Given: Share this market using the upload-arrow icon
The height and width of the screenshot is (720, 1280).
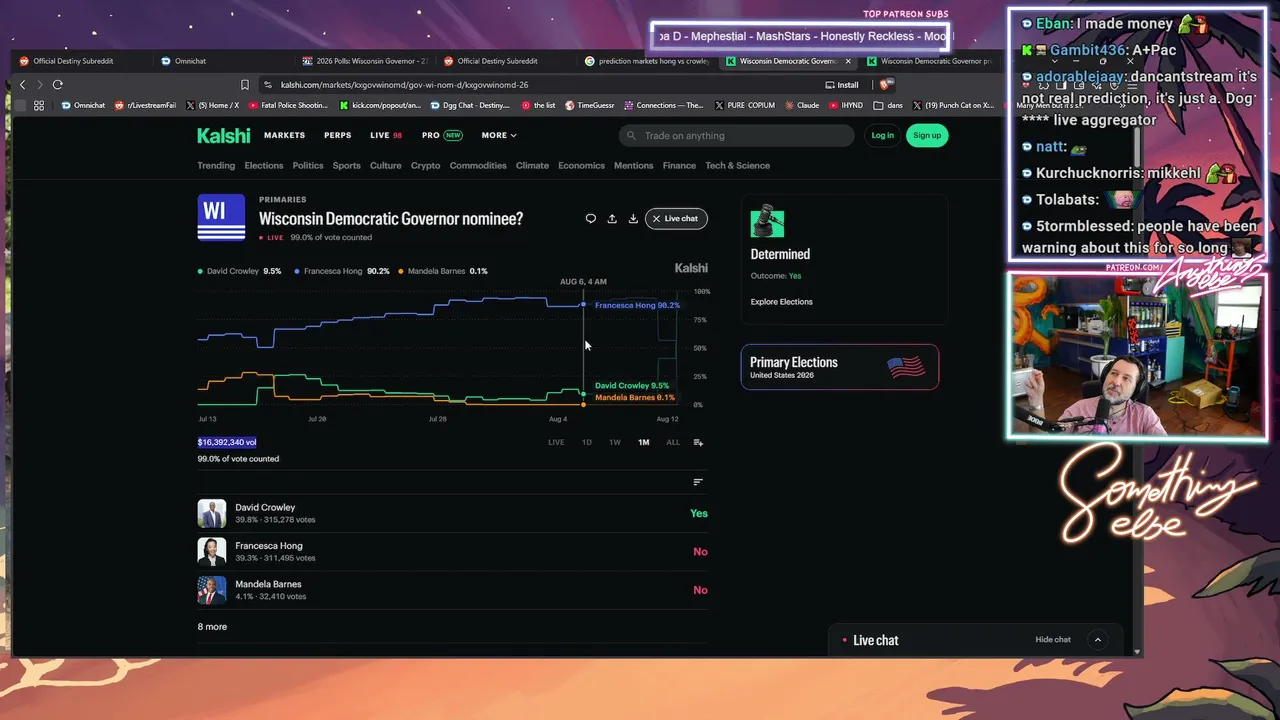Looking at the screenshot, I should point(612,218).
